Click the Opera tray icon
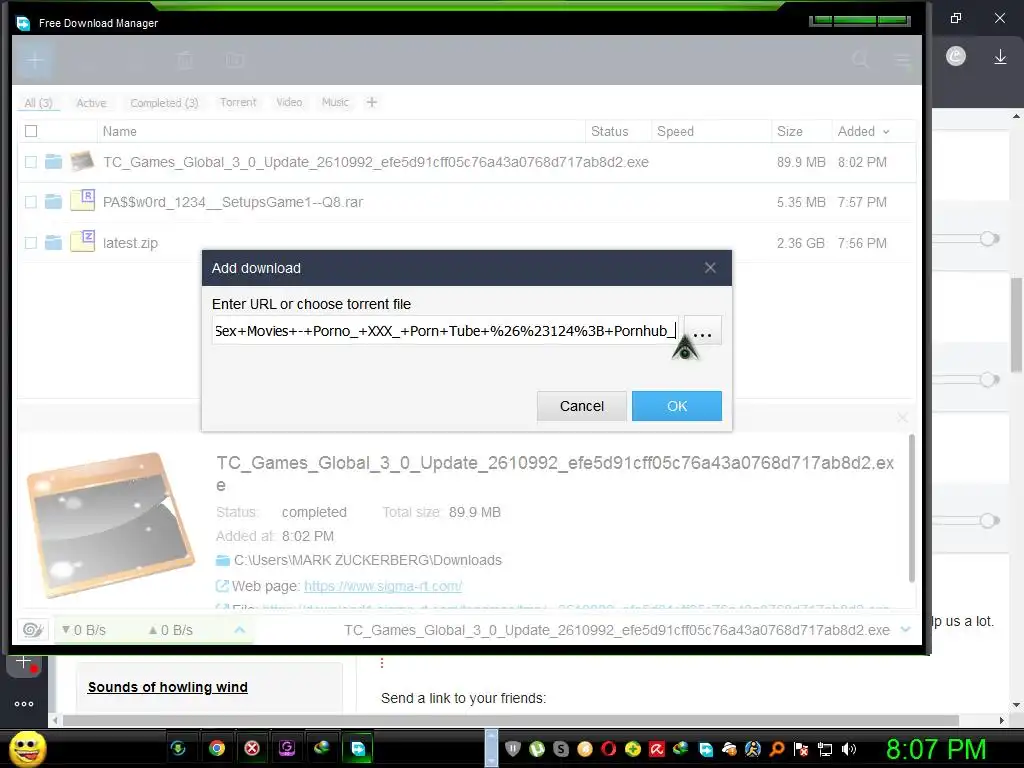The image size is (1024, 768). [x=609, y=748]
